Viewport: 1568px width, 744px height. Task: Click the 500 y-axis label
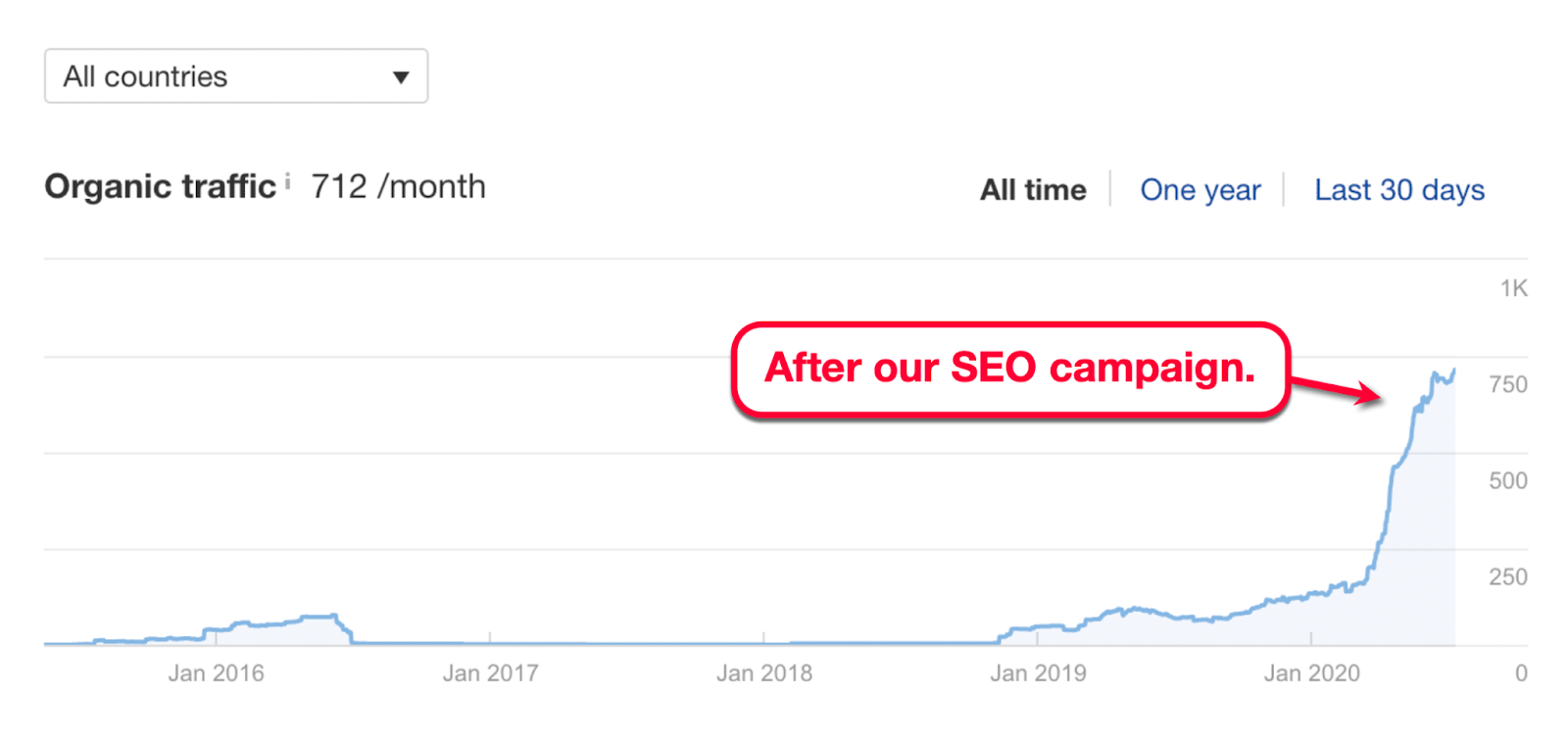coord(1507,480)
